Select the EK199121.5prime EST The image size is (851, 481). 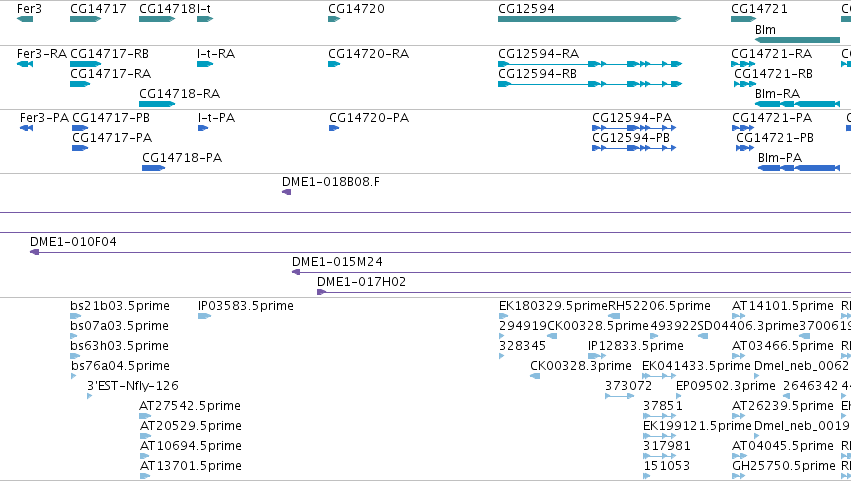[659, 436]
